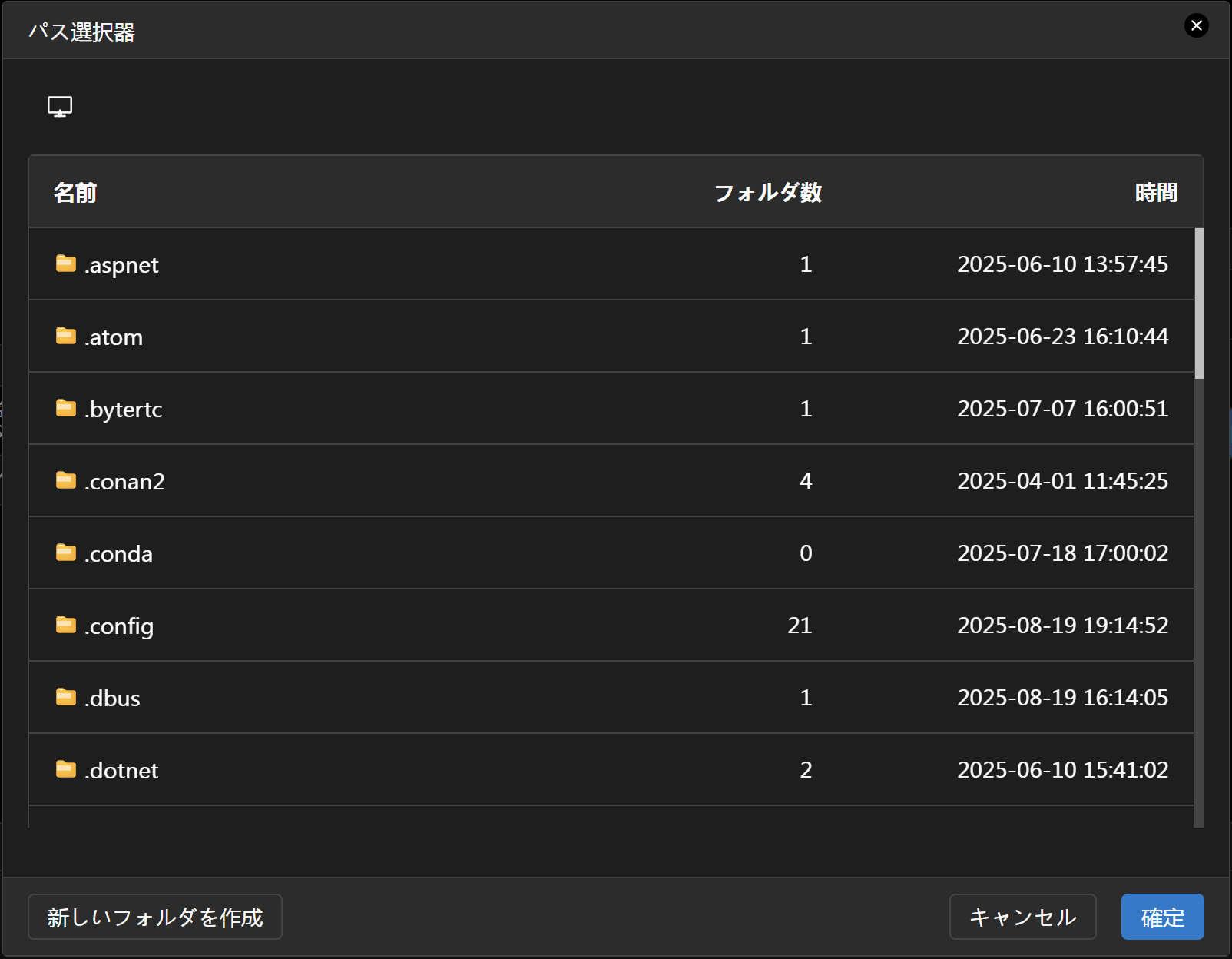This screenshot has width=1232, height=959.
Task: Click the computer root icon in breadcrumb
Action: 60,106
